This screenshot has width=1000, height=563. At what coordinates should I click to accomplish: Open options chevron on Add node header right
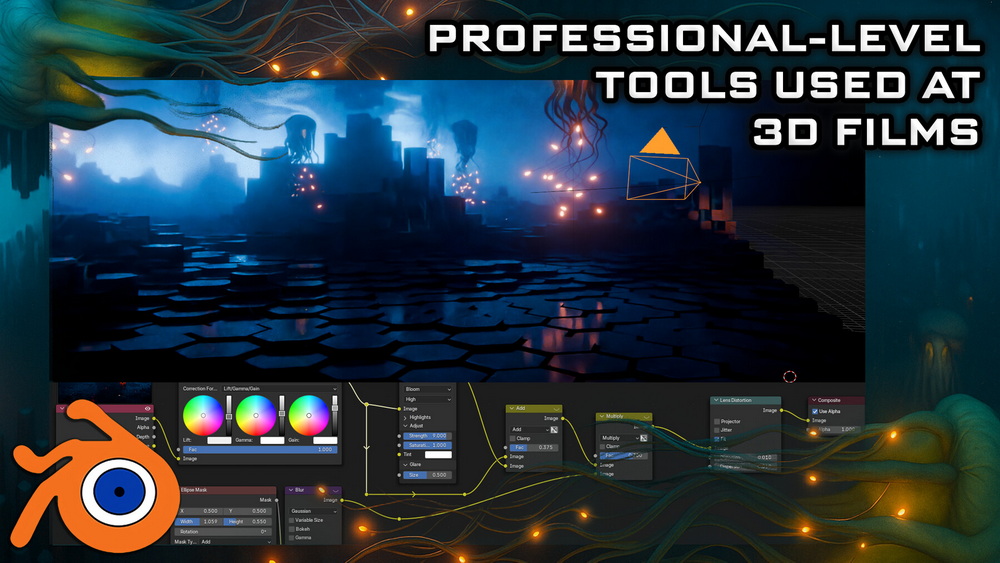pyautogui.click(x=557, y=409)
